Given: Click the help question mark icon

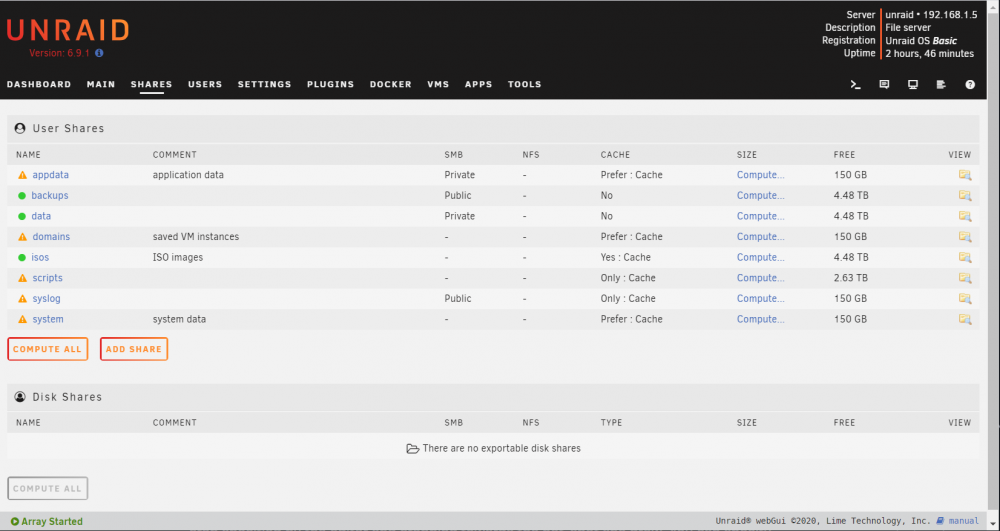Looking at the screenshot, I should (970, 84).
